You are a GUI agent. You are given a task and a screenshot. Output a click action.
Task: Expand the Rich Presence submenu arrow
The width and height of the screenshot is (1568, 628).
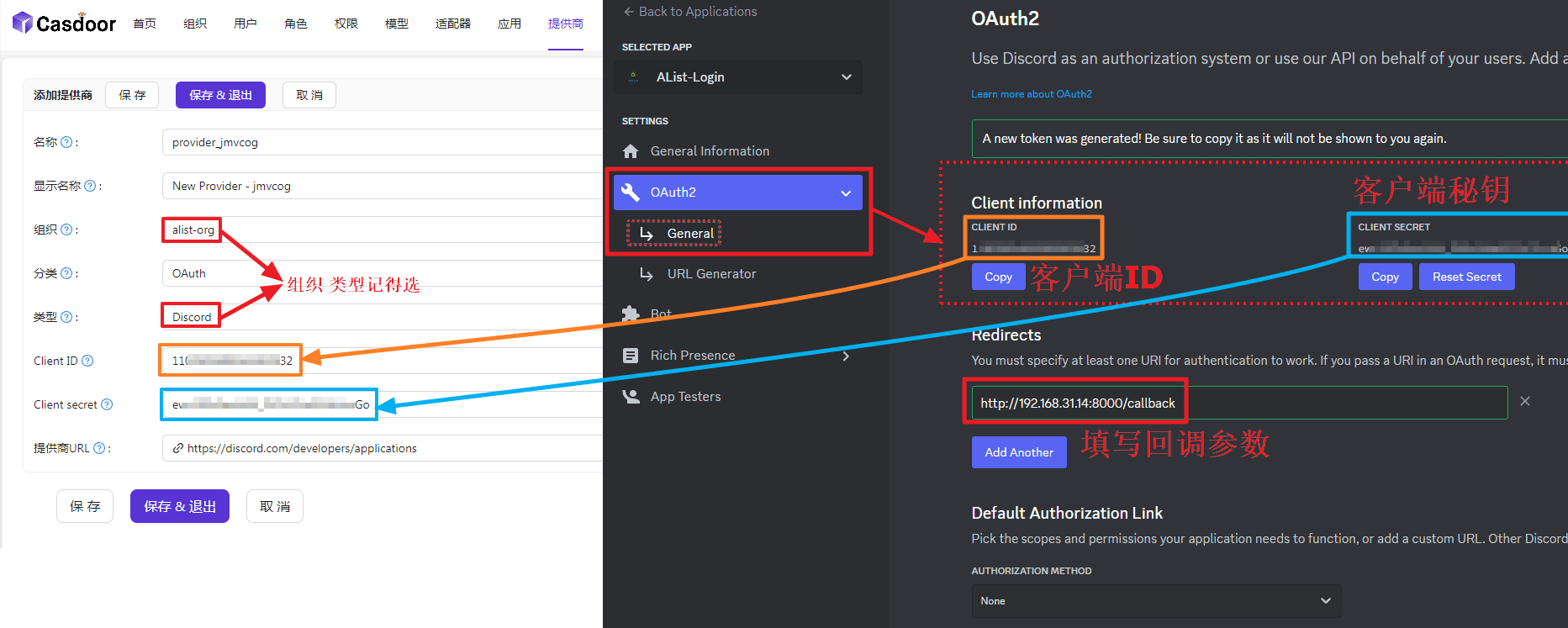846,356
